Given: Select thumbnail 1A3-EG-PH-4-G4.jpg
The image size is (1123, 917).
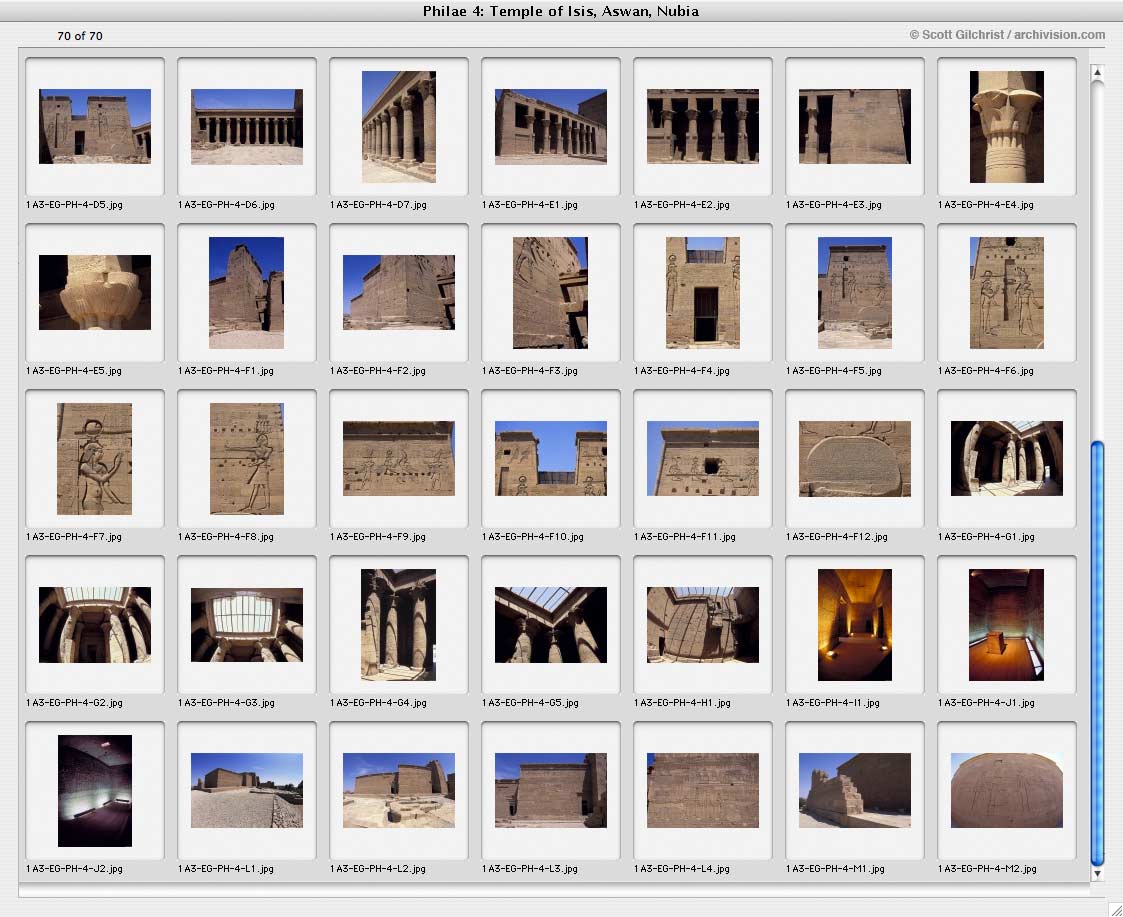Looking at the screenshot, I should (x=398, y=625).
